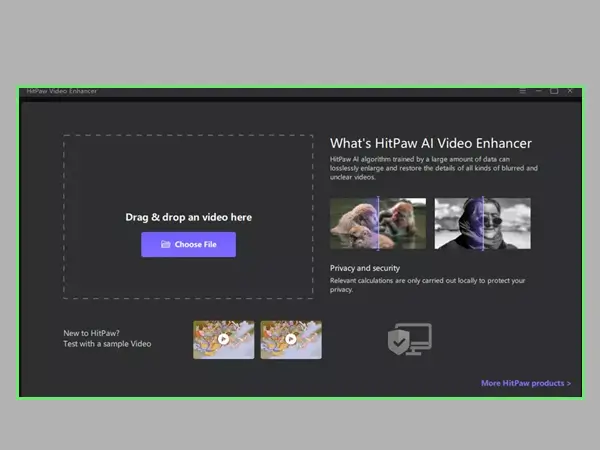Viewport: 600px width, 450px height.
Task: Open the More HitPaw products link
Action: (526, 383)
